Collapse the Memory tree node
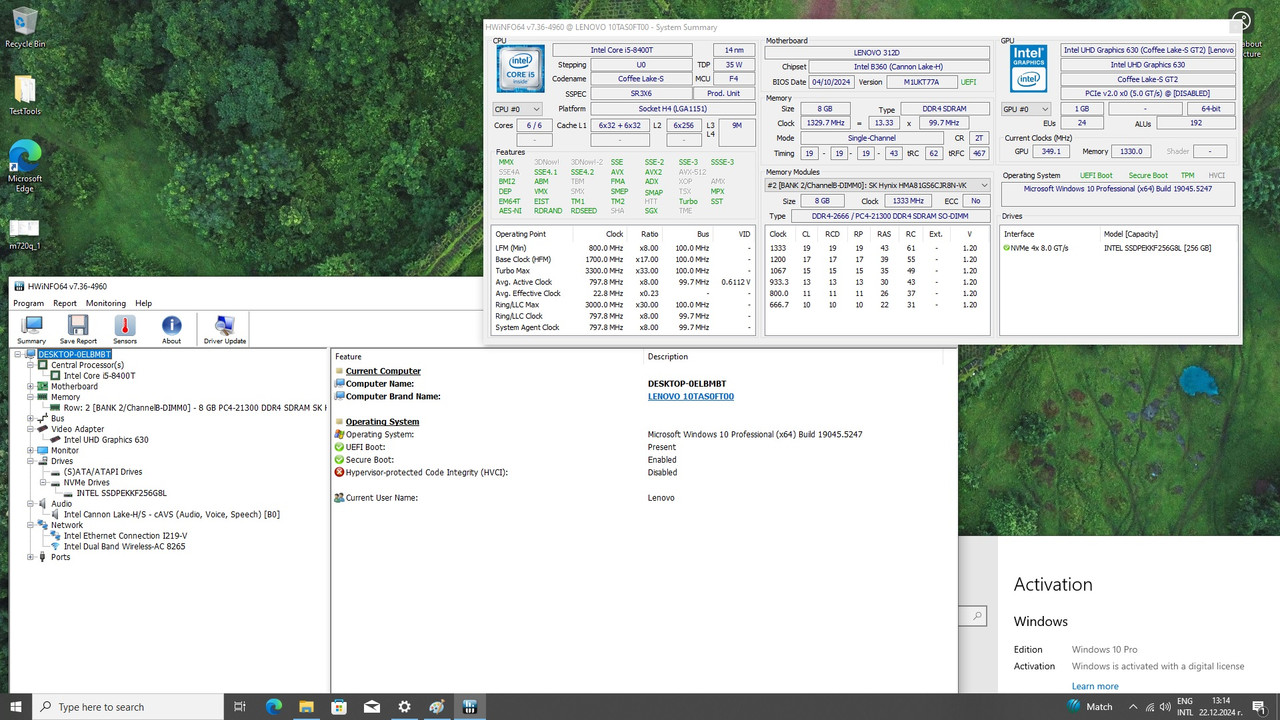Screen dimensions: 1280x720 click(30, 397)
